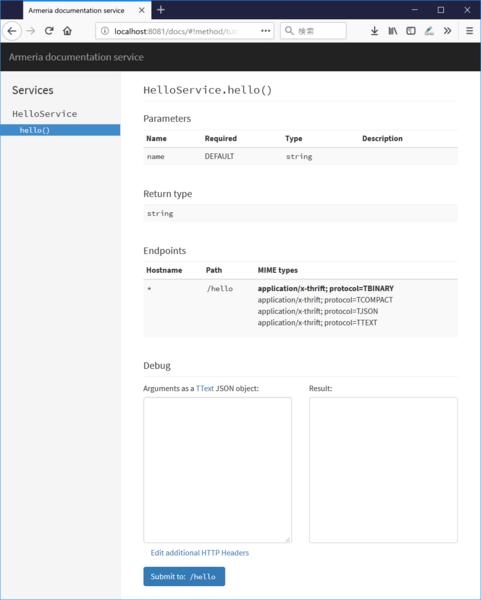This screenshot has width=481, height=600.
Task: Click 'application/x-thrift; protocol=TJSON' MIME type
Action: pos(318,311)
